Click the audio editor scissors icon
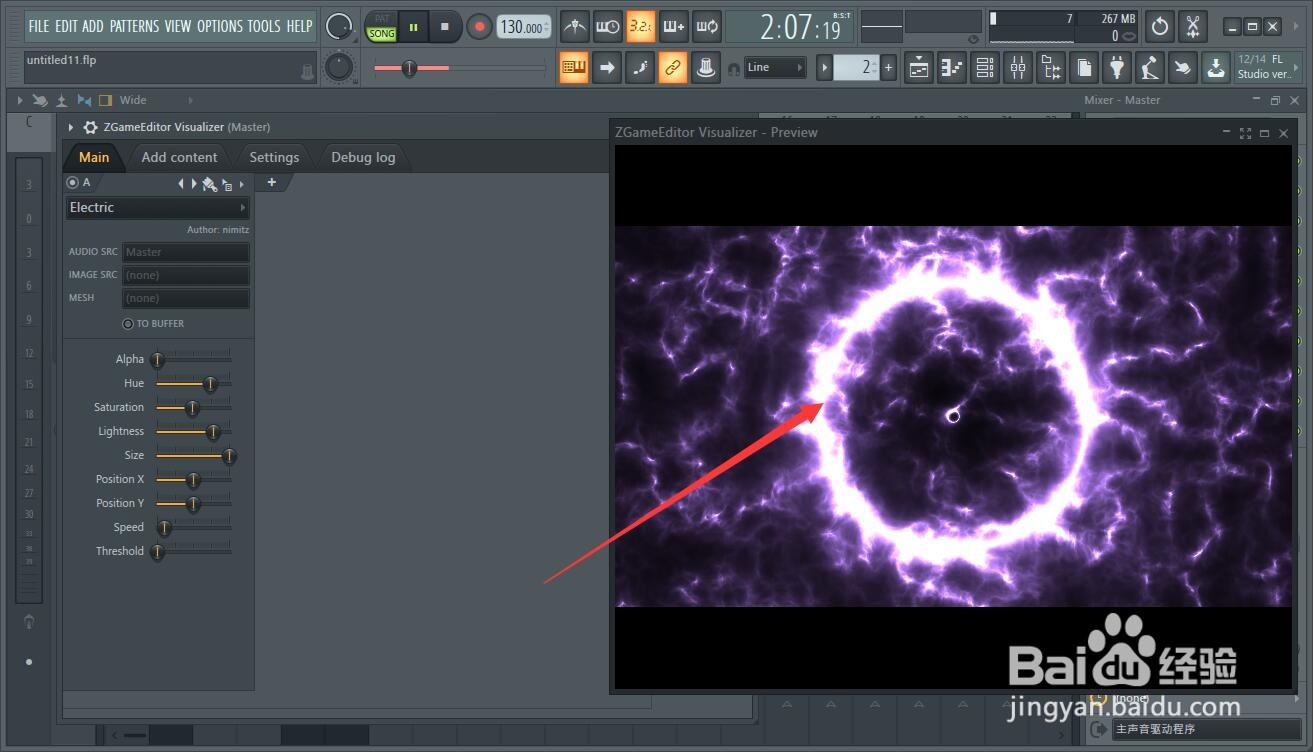Image resolution: width=1313 pixels, height=752 pixels. click(1193, 27)
